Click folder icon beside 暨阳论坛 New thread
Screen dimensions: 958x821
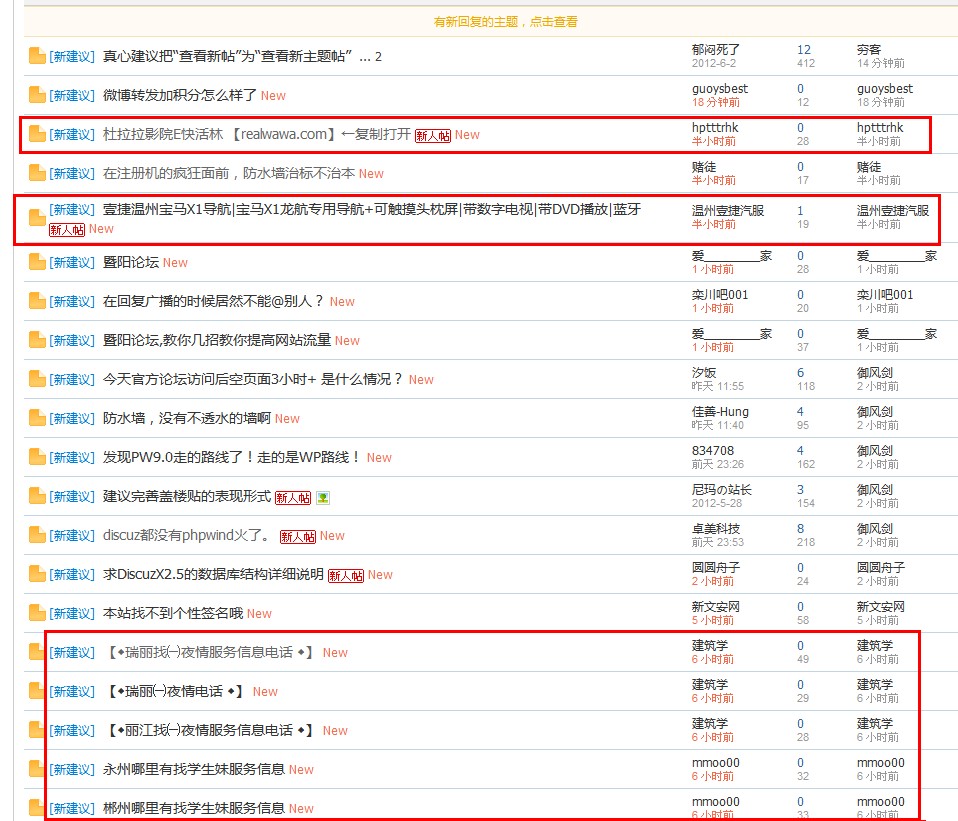pyautogui.click(x=37, y=262)
